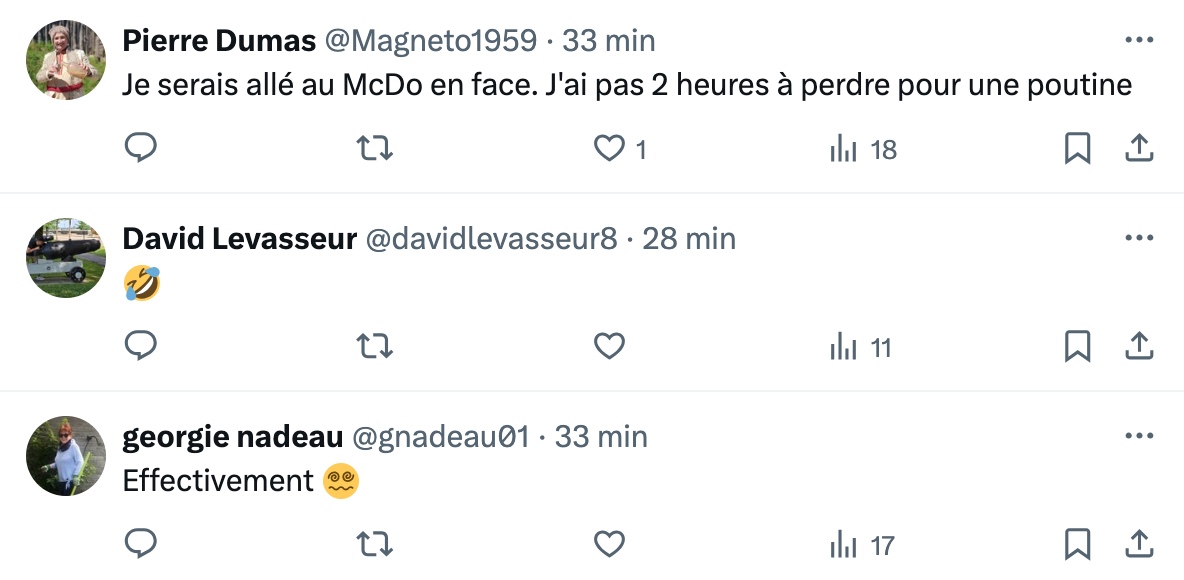Open more options on Pierre Dumas's tweet
Screen dimensions: 1184x580
click(x=1139, y=41)
